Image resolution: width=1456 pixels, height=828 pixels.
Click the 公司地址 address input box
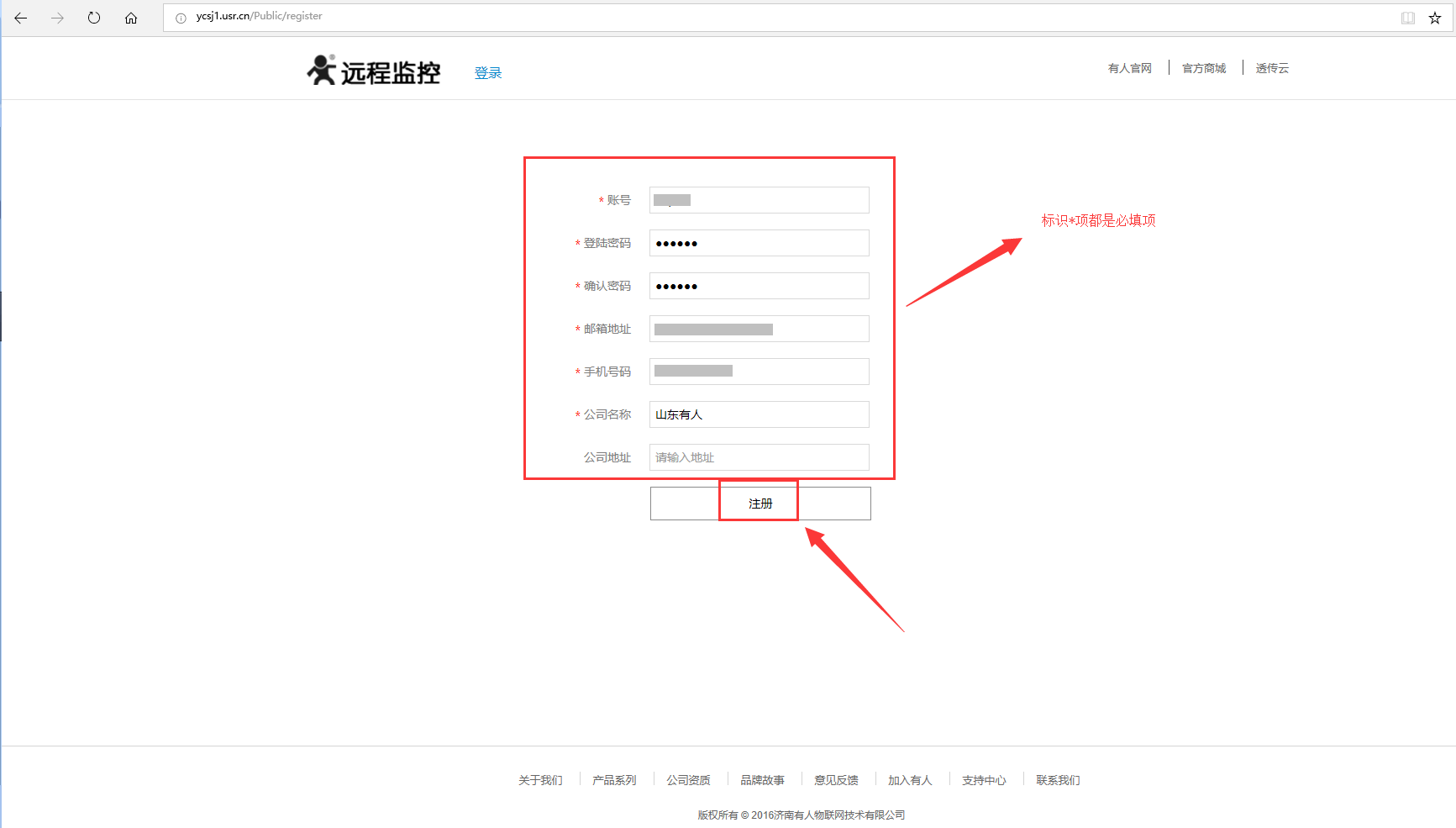[759, 457]
